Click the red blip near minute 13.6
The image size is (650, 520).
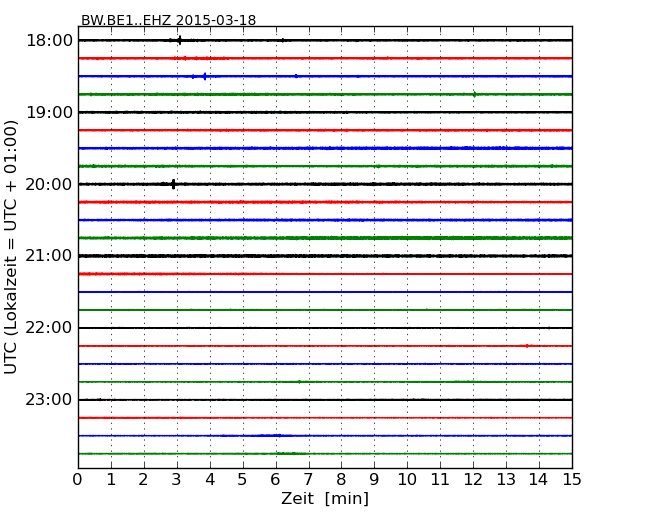(527, 346)
